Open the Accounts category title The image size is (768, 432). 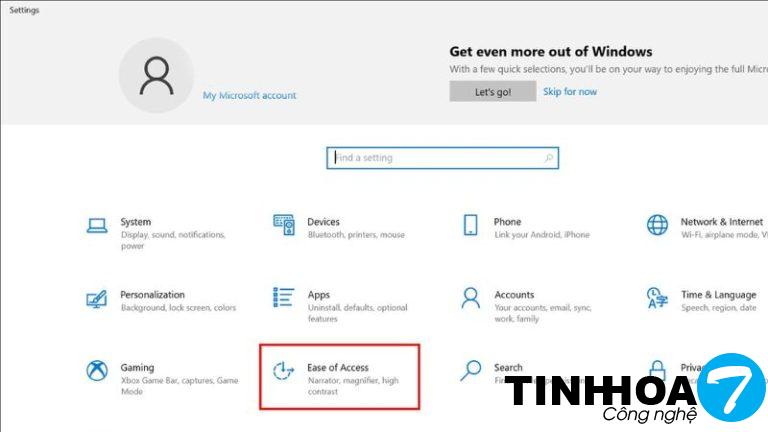point(514,295)
